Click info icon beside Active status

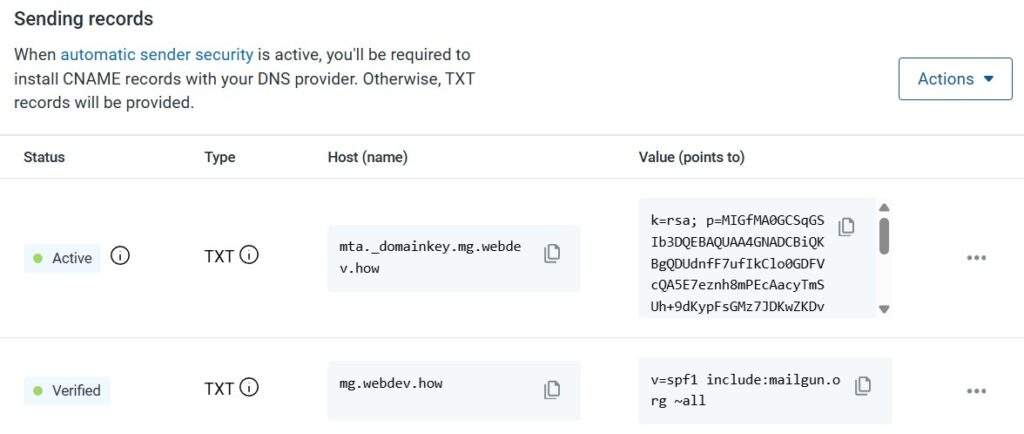(120, 257)
